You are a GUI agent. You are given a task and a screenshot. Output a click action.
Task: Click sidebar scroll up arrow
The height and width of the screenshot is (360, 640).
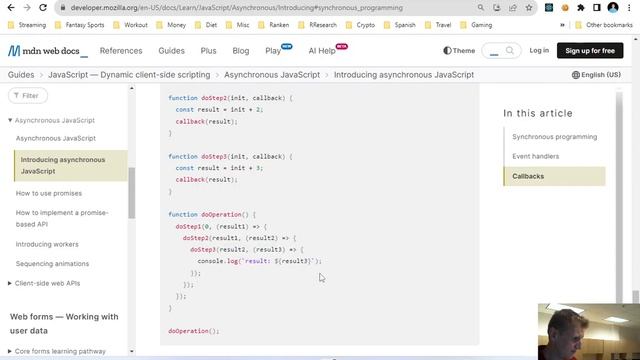pos(131,88)
